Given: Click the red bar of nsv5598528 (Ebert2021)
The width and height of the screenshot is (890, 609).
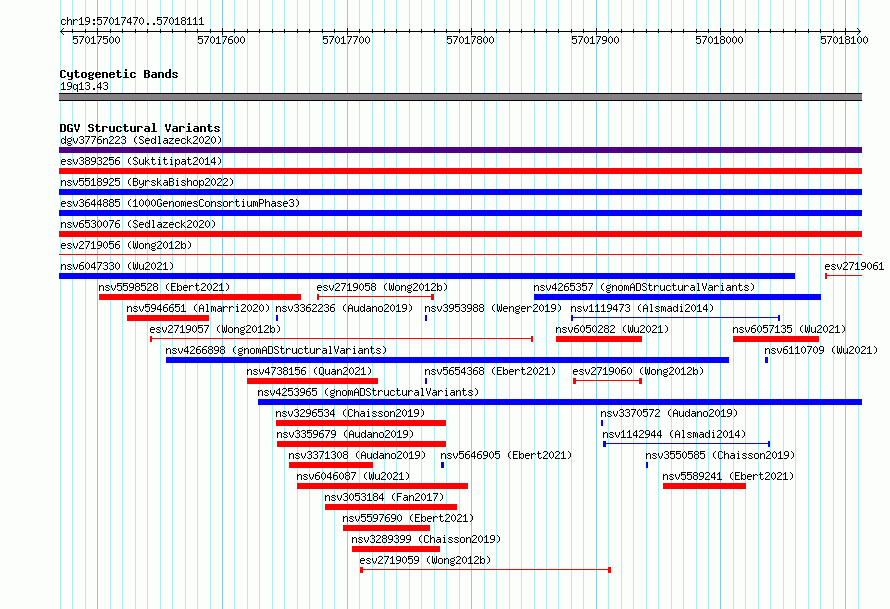Looking at the screenshot, I should (x=200, y=297).
